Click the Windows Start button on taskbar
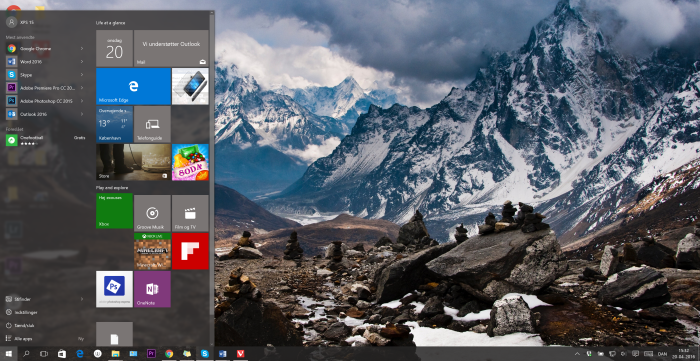 8,354
